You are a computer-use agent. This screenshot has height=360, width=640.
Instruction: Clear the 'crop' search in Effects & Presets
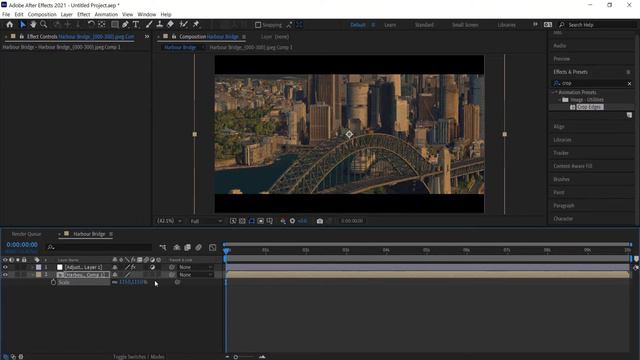point(629,83)
